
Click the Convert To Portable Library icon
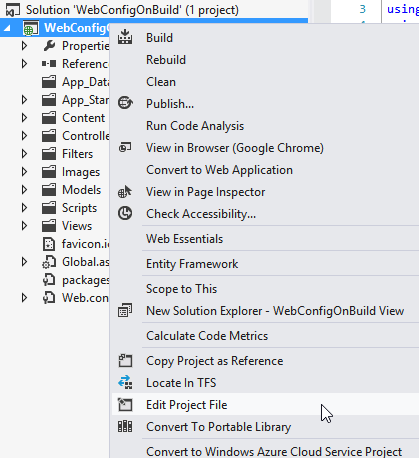(x=125, y=426)
